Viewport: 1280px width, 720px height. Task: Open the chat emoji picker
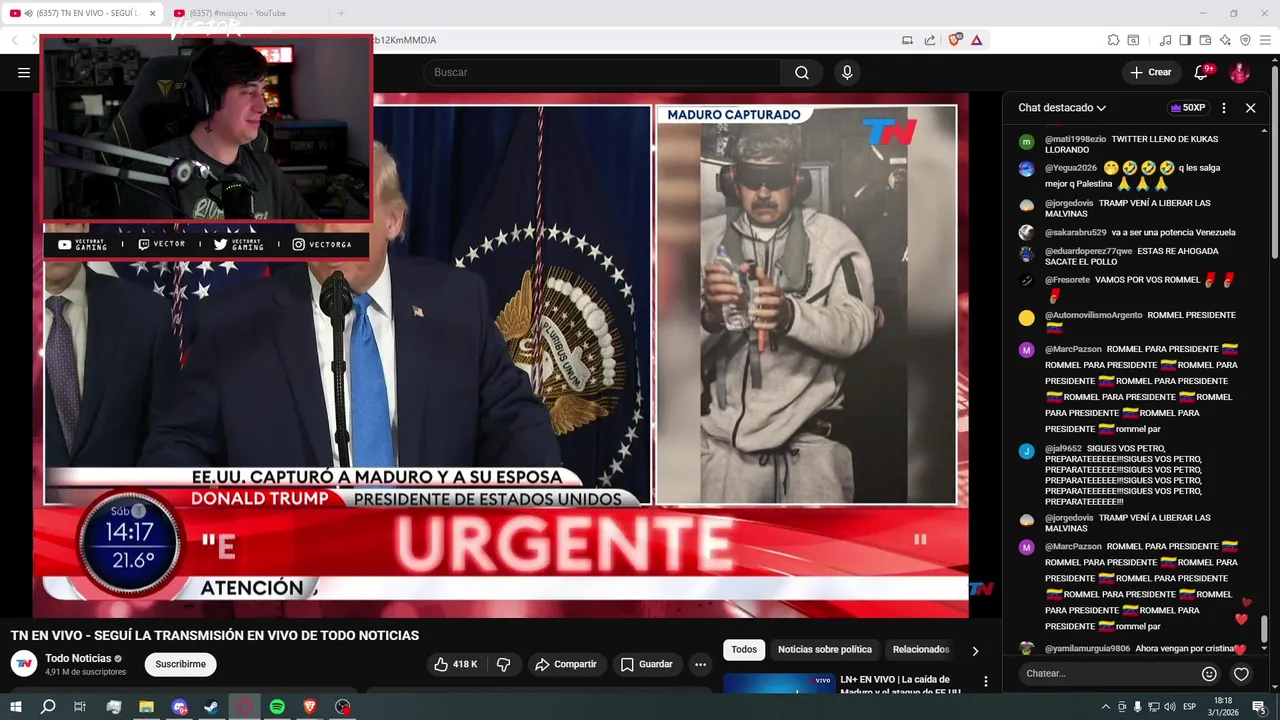click(1209, 674)
